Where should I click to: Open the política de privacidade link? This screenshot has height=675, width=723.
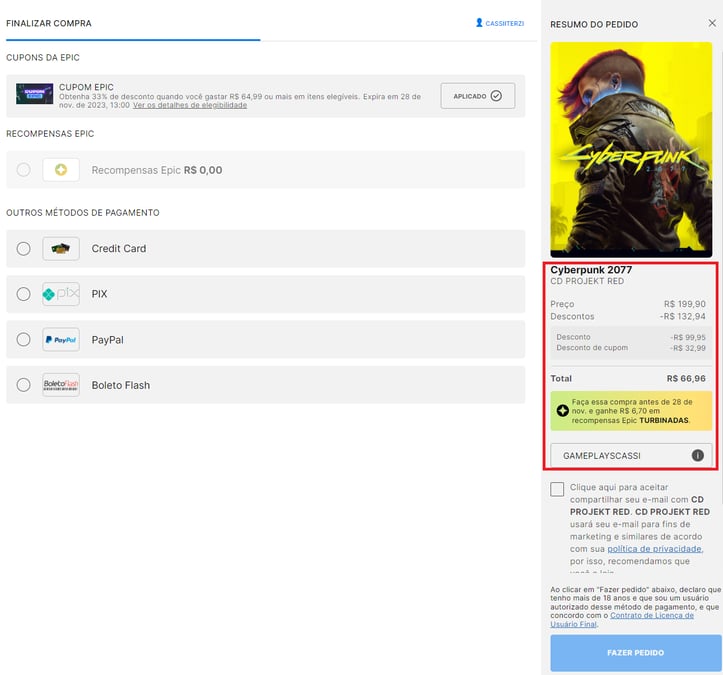coord(655,549)
